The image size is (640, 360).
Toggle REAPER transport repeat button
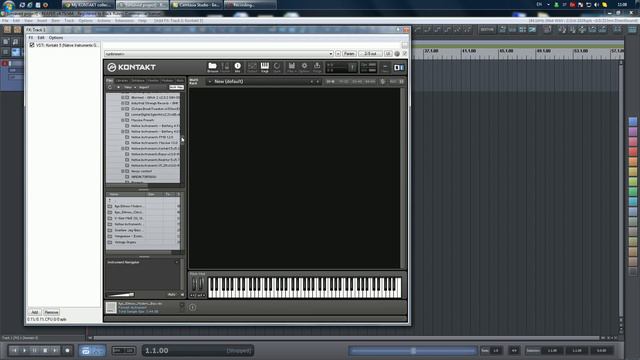(86, 350)
